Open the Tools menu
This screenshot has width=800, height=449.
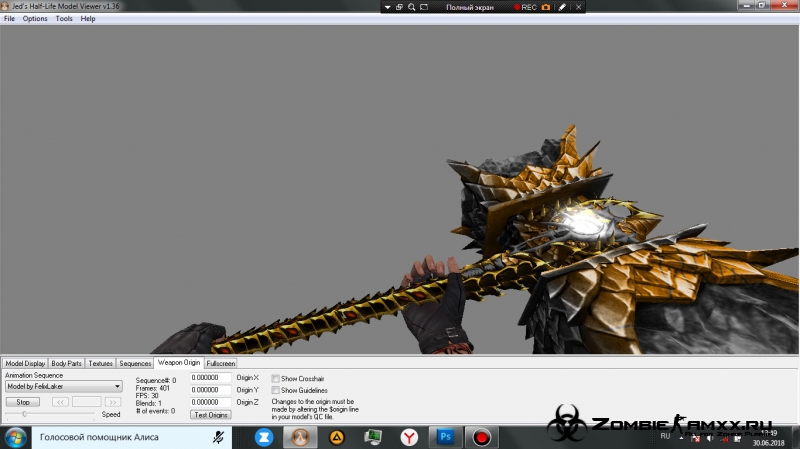[x=64, y=18]
